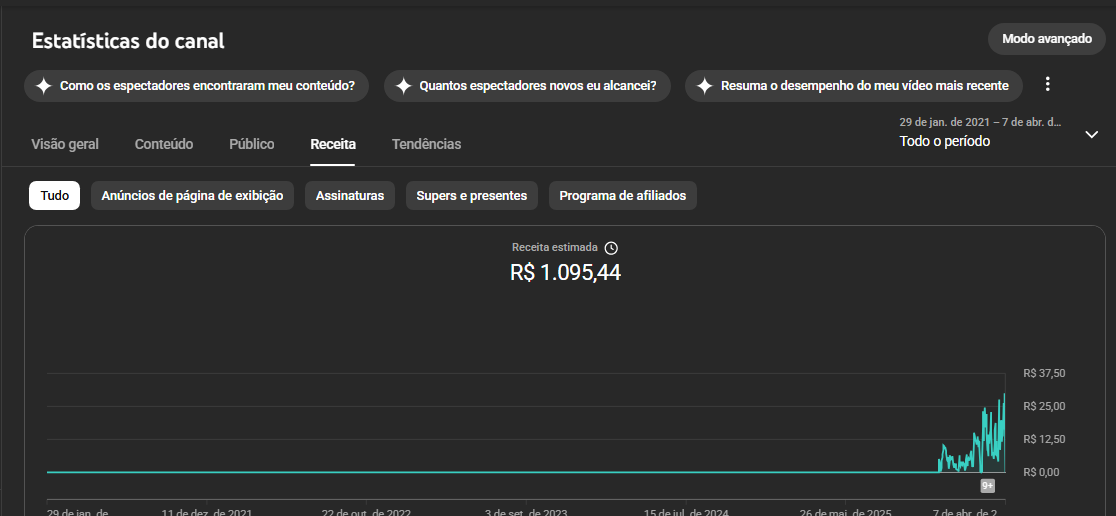Select the 'Tudo' revenue filter chip
The image size is (1116, 516).
point(55,196)
